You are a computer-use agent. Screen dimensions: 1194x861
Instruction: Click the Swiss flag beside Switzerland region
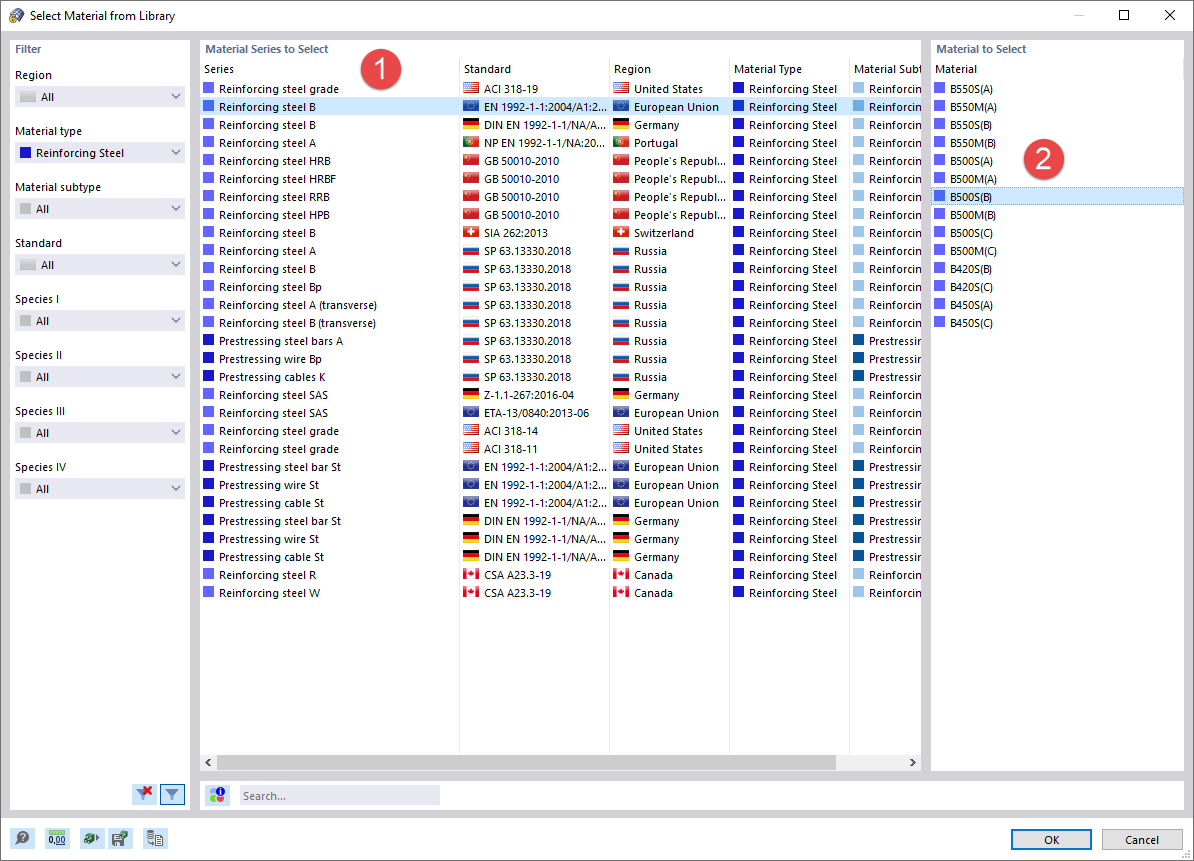[x=621, y=232]
